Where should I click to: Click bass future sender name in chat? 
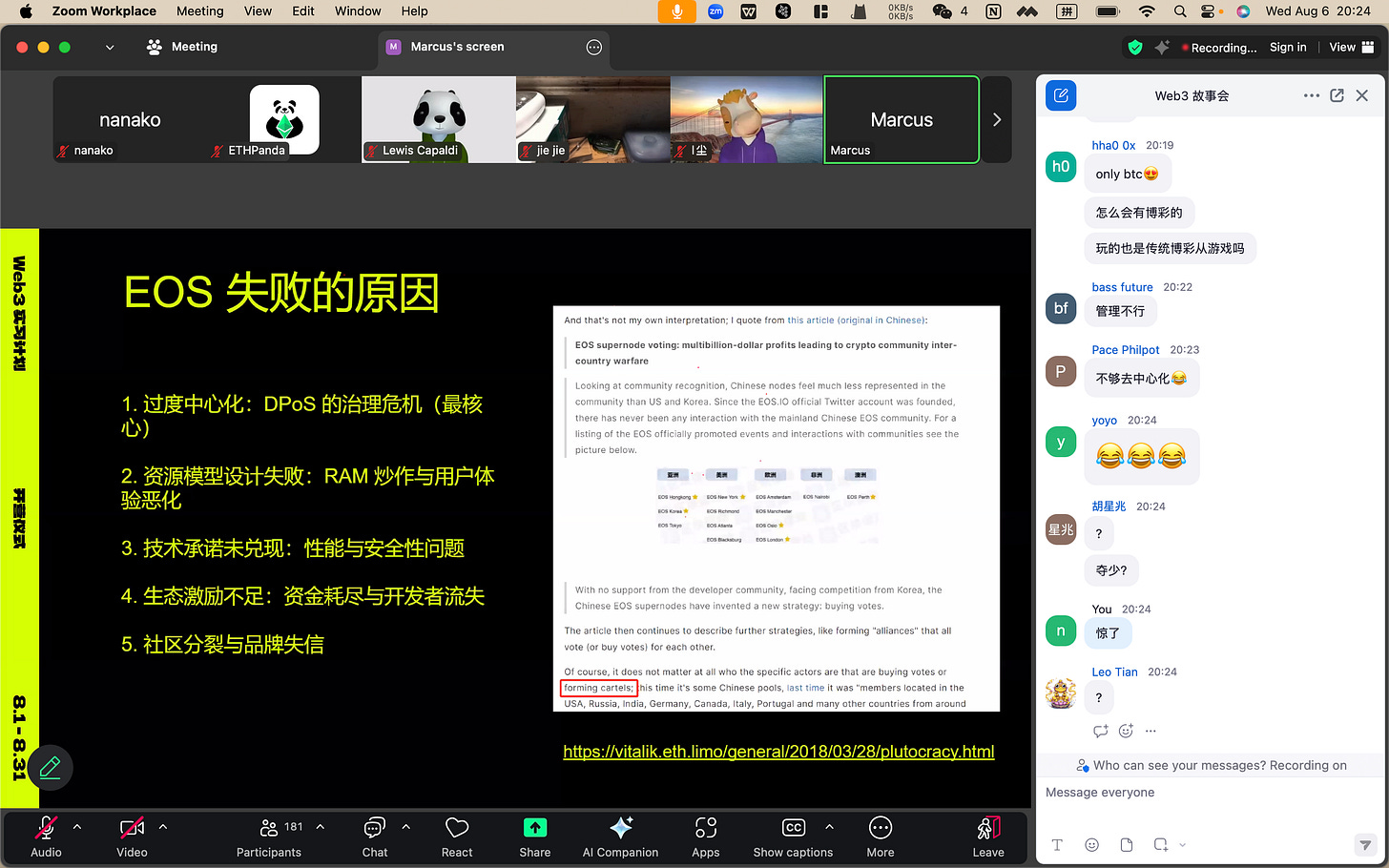pos(1122,287)
